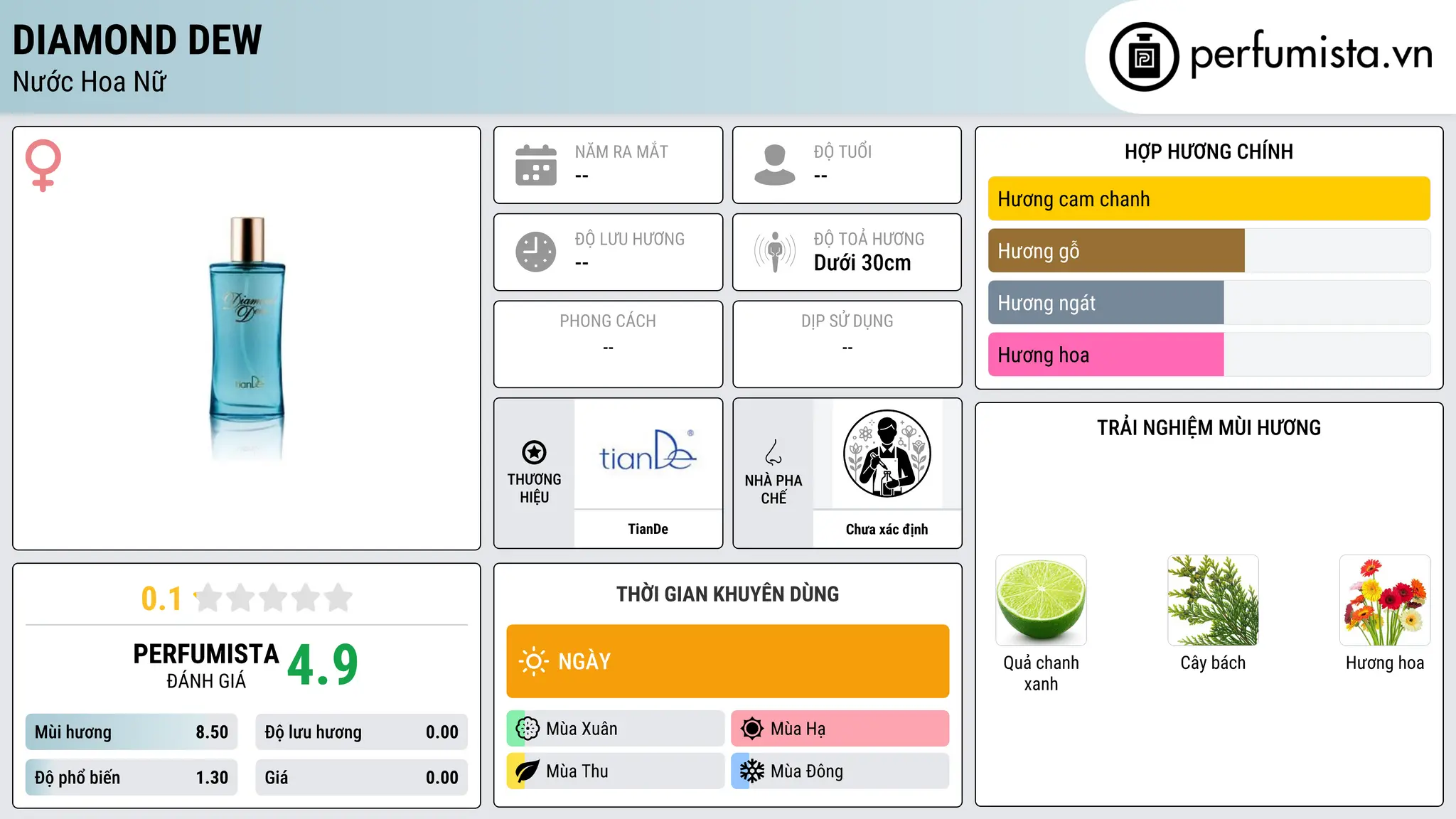Image resolution: width=1456 pixels, height=819 pixels.
Task: Click the TianDe brand logo
Action: click(648, 451)
